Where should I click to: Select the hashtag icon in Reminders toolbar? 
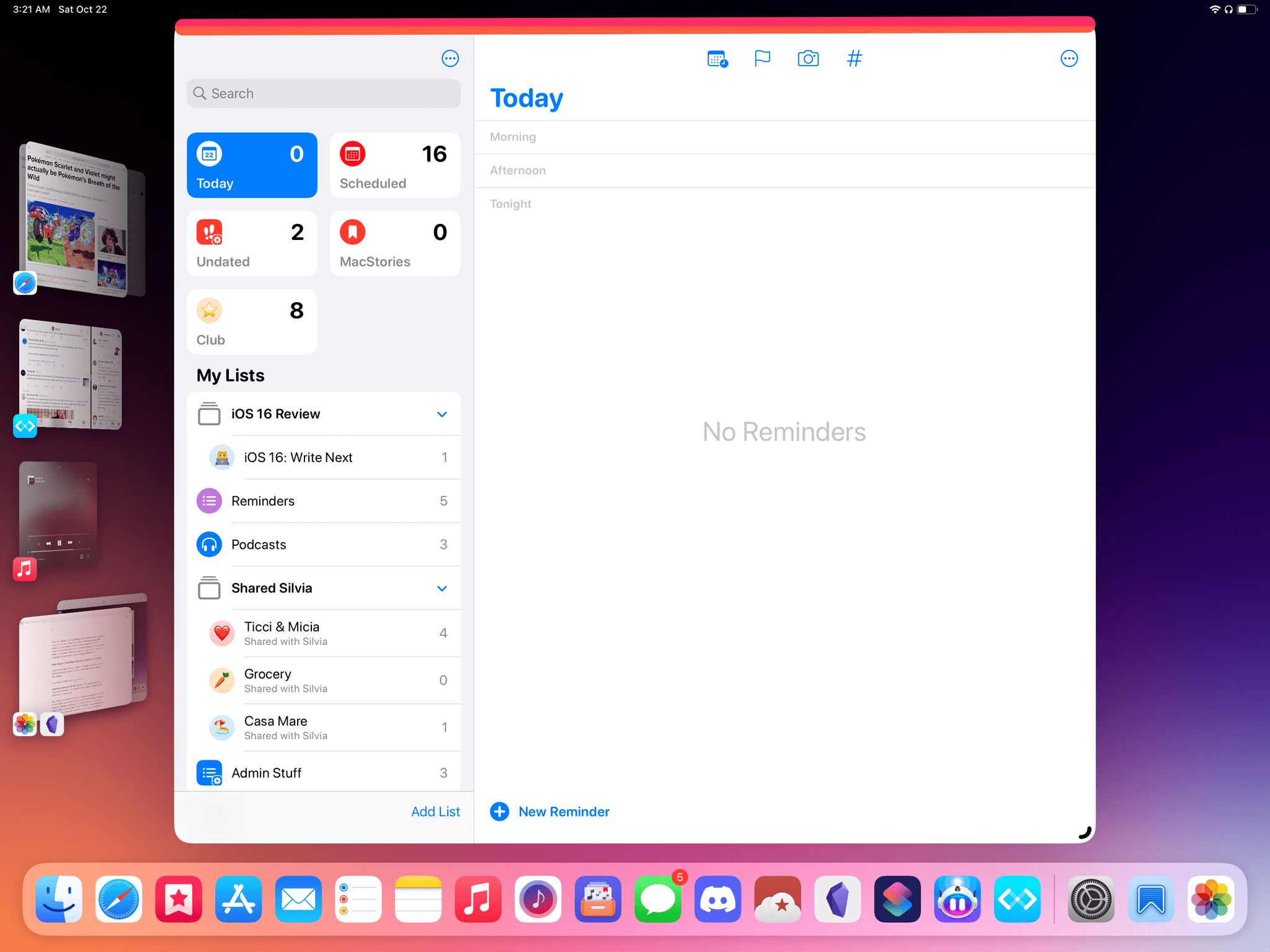pos(854,58)
